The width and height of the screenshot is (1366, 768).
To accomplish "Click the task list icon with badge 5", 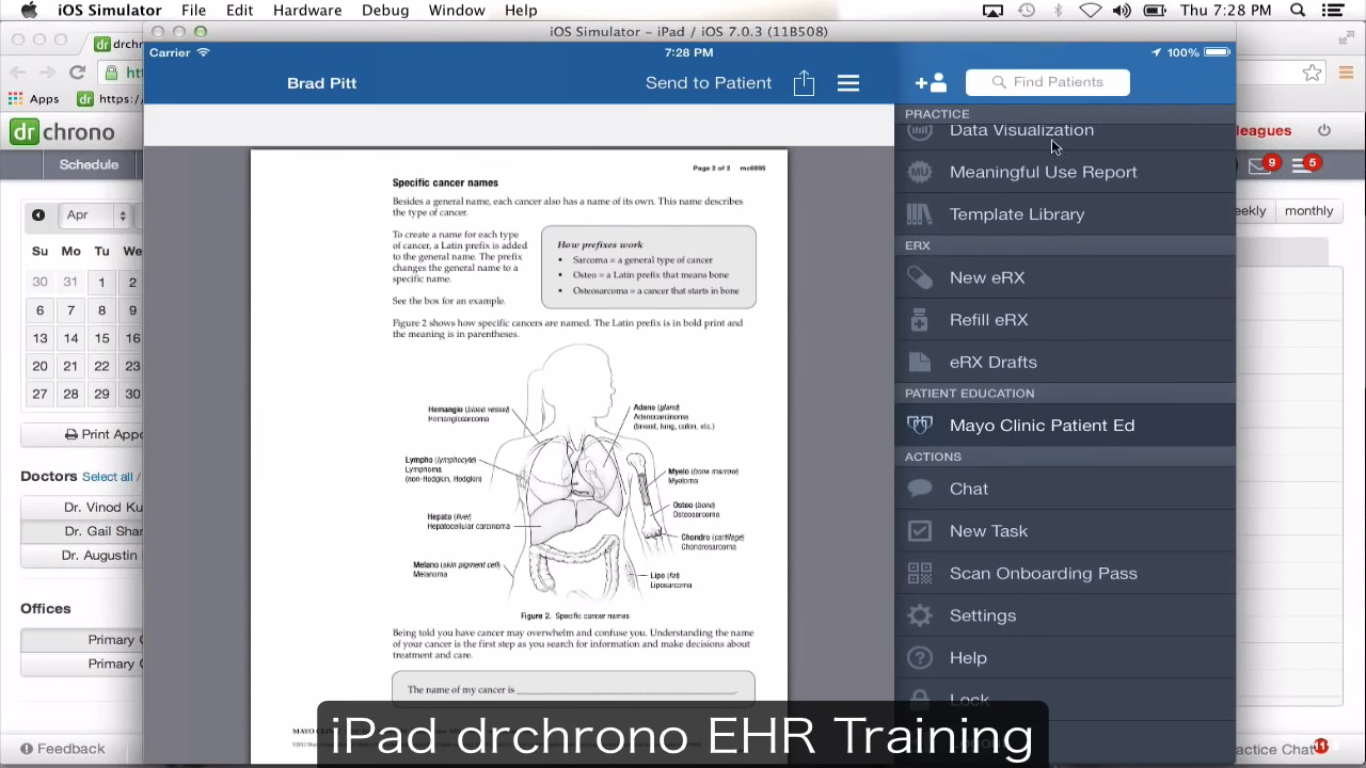I will click(x=1301, y=165).
